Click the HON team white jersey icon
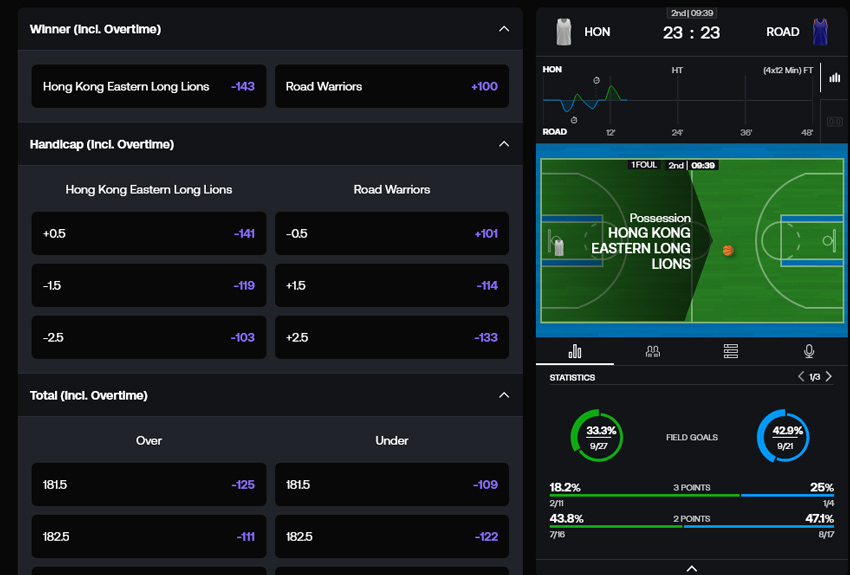This screenshot has width=850, height=575. (564, 32)
